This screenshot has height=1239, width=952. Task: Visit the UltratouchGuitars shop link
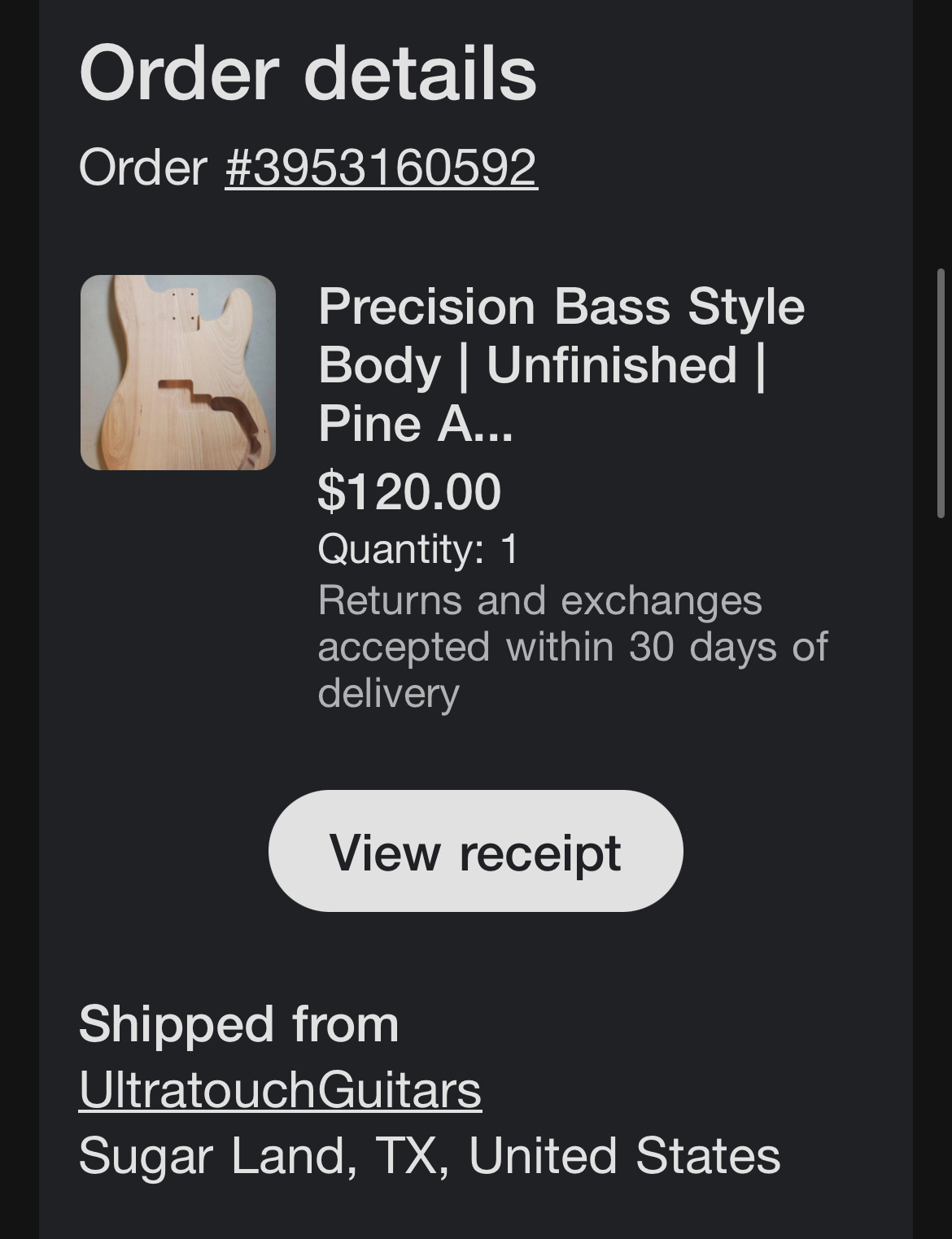[x=280, y=1089]
